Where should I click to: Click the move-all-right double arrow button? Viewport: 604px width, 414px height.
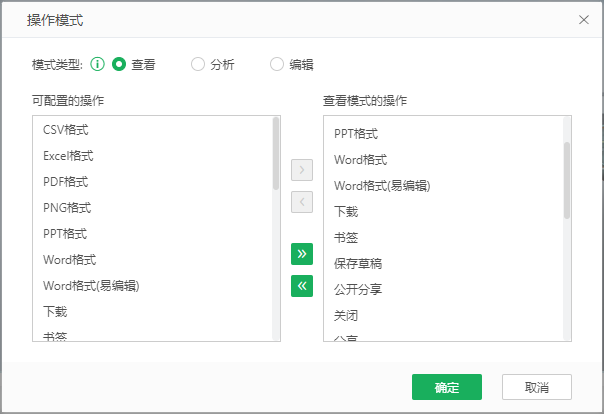point(302,254)
